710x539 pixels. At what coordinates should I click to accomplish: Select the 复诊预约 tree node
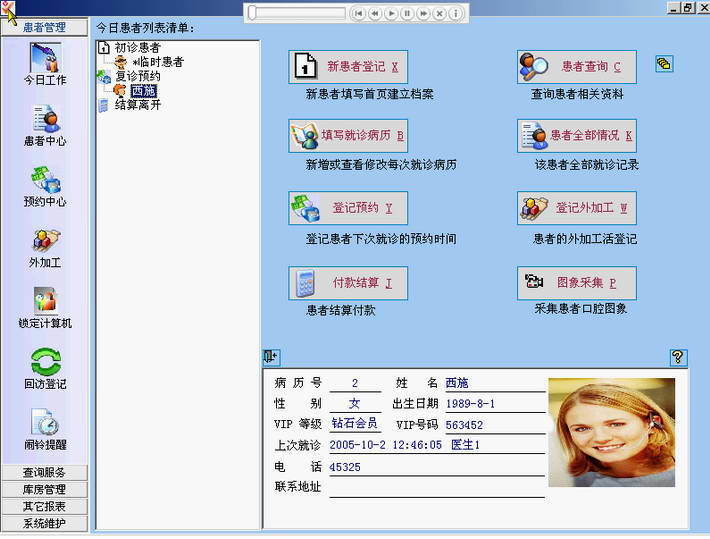coord(137,76)
